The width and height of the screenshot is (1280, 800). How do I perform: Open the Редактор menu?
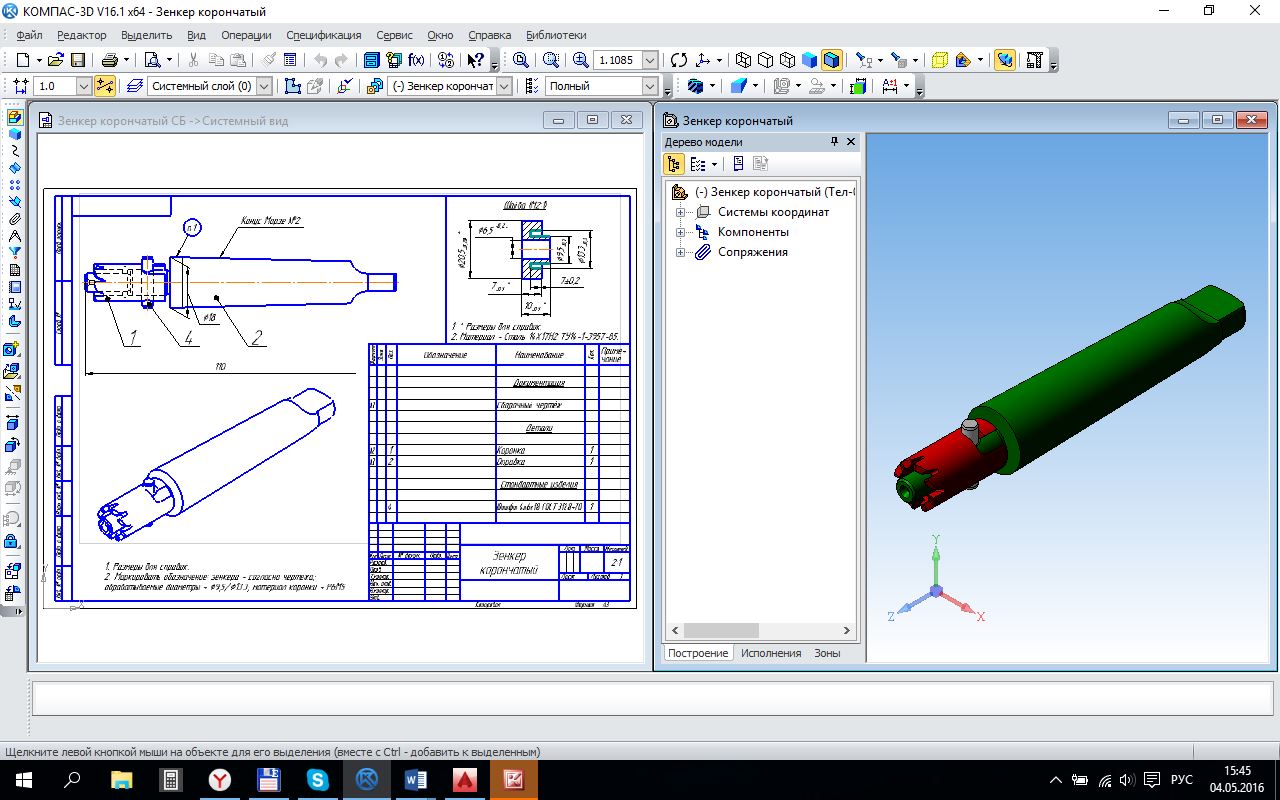click(x=82, y=35)
